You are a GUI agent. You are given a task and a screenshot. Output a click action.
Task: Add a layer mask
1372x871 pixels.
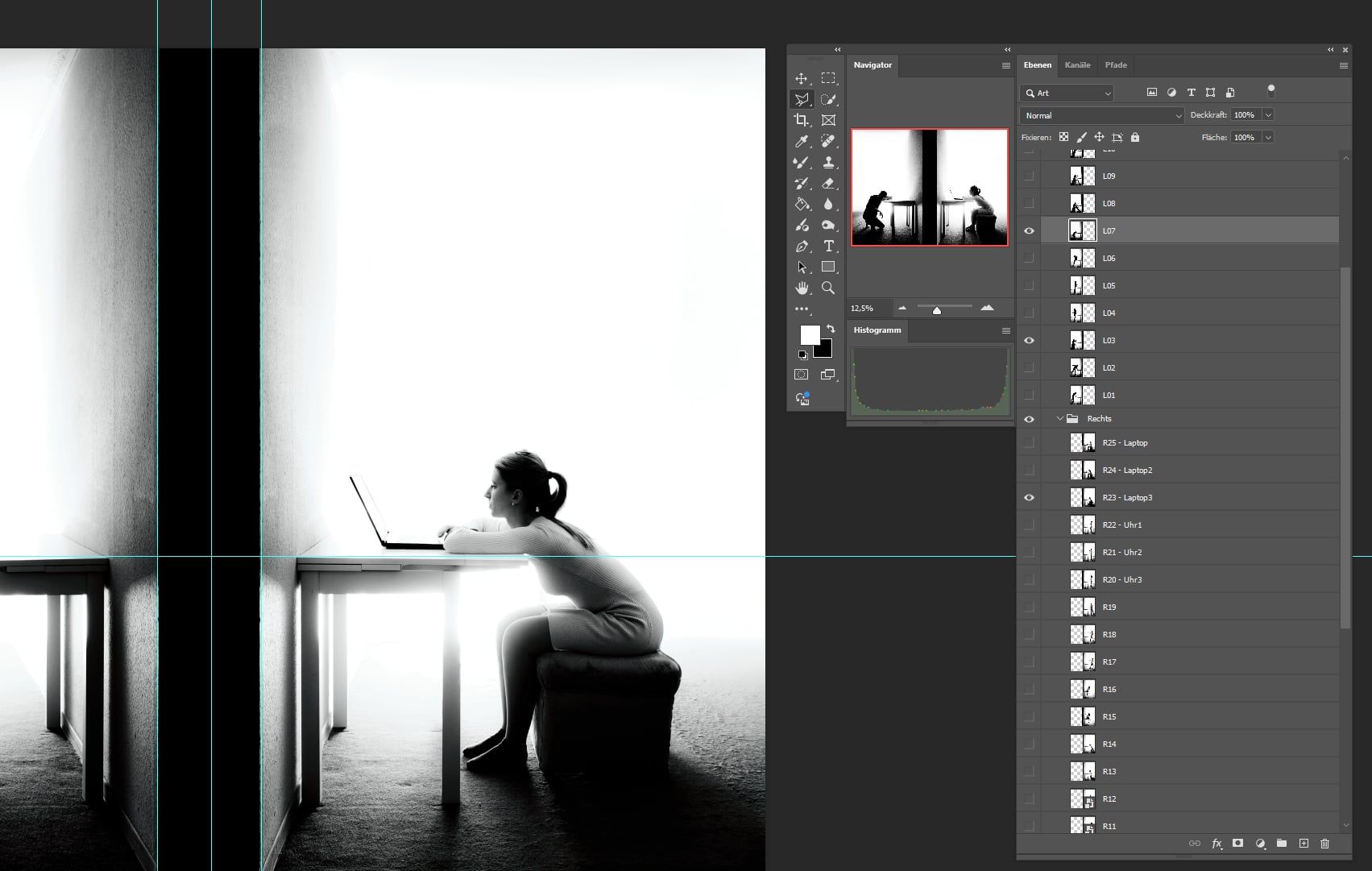pyautogui.click(x=1238, y=844)
